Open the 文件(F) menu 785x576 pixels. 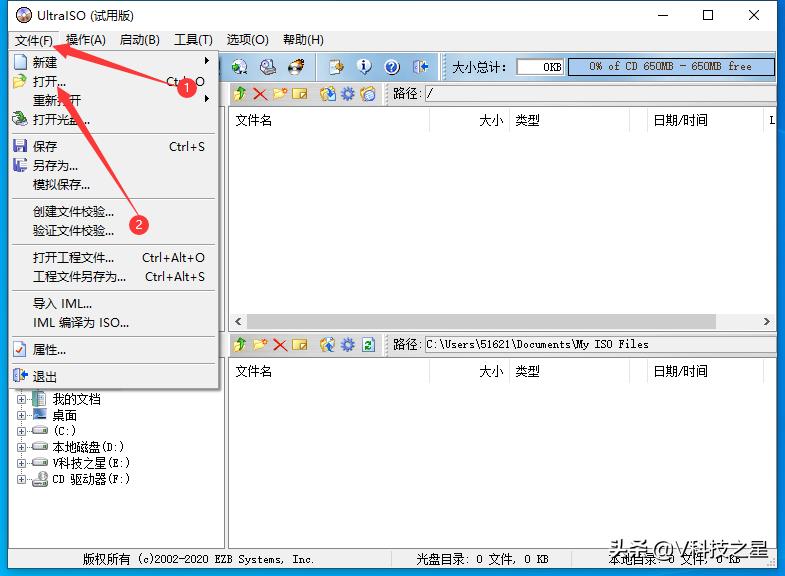(x=34, y=40)
